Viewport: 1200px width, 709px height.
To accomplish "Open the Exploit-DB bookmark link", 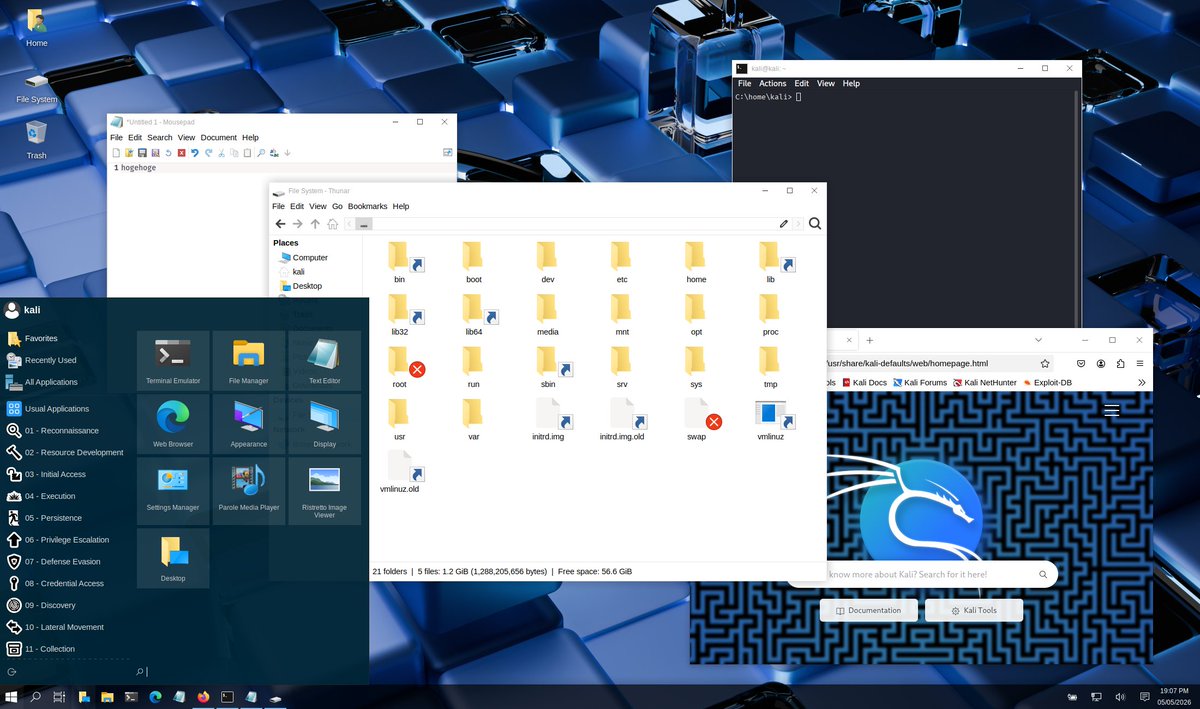I will click(x=1047, y=382).
